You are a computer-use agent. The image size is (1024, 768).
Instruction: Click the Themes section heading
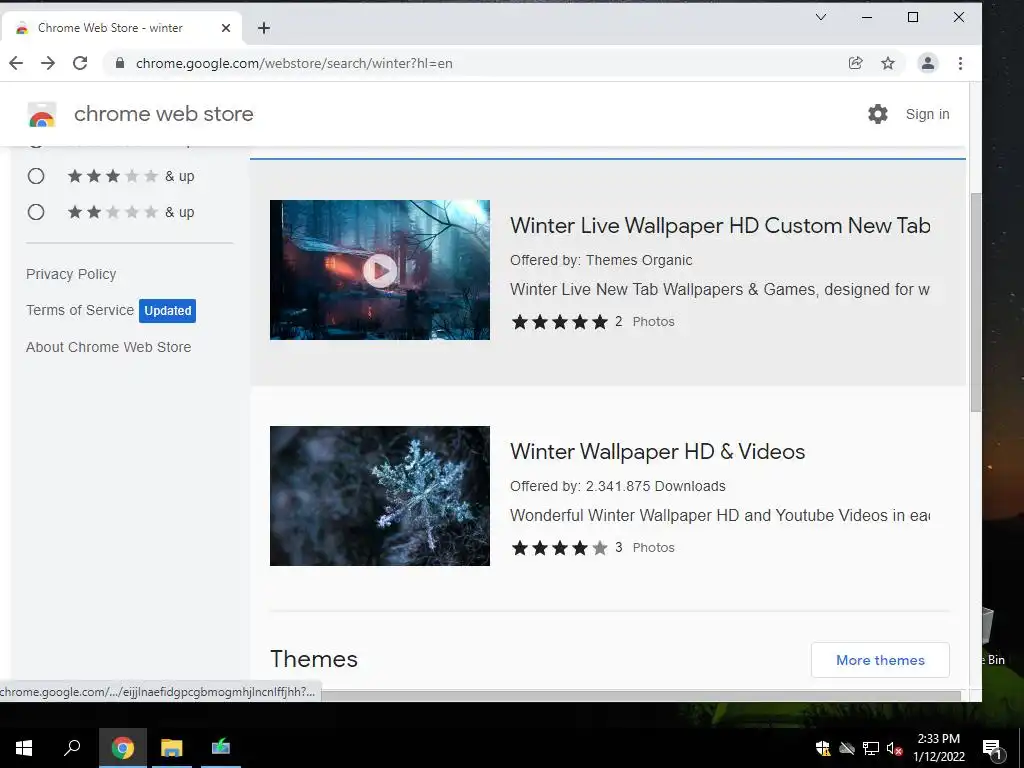[313, 659]
